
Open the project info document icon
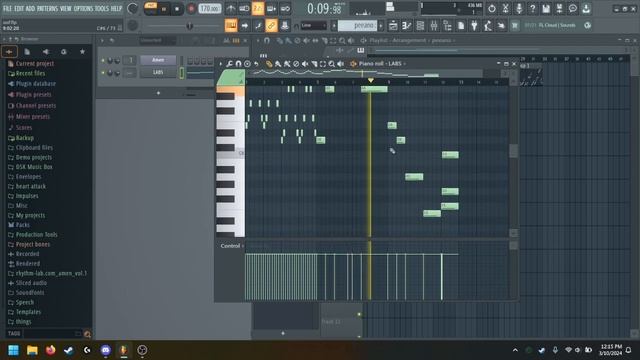pyautogui.click(x=461, y=25)
